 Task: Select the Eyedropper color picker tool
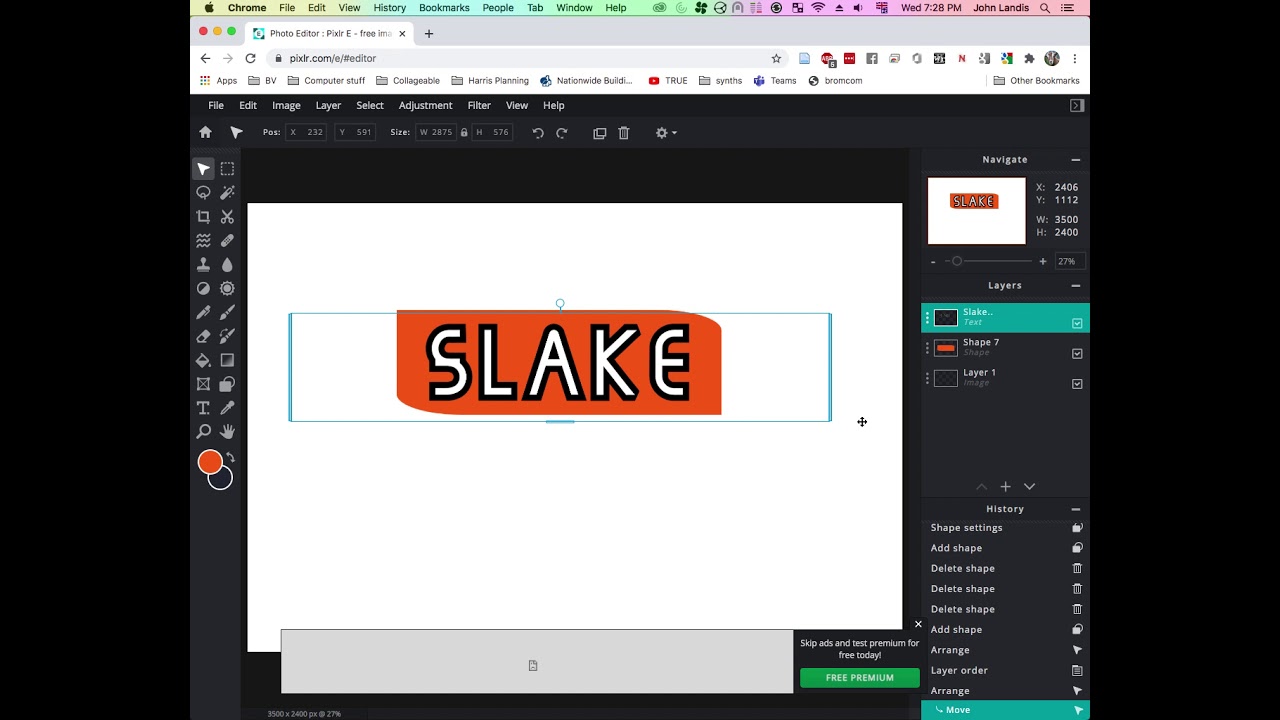(227, 408)
